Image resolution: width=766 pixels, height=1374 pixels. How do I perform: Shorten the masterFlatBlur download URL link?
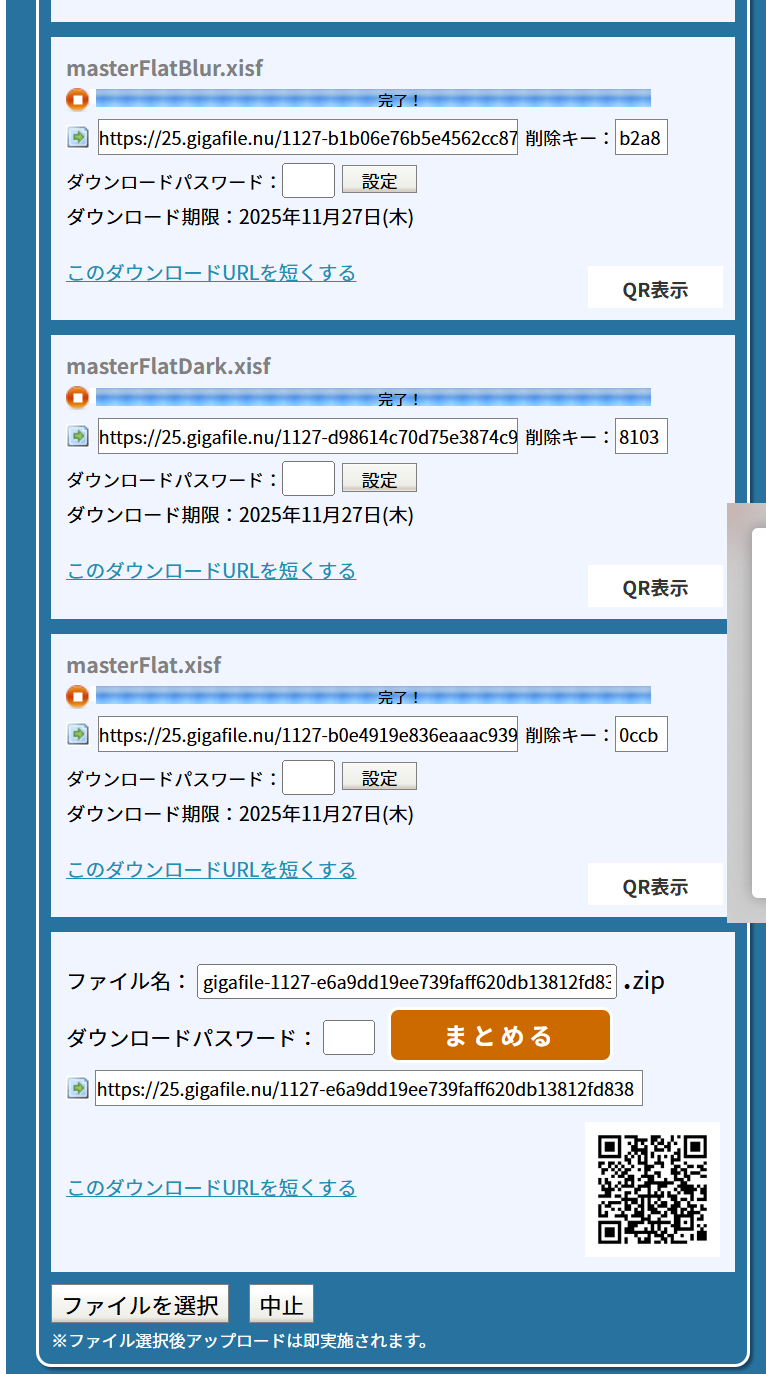point(211,273)
